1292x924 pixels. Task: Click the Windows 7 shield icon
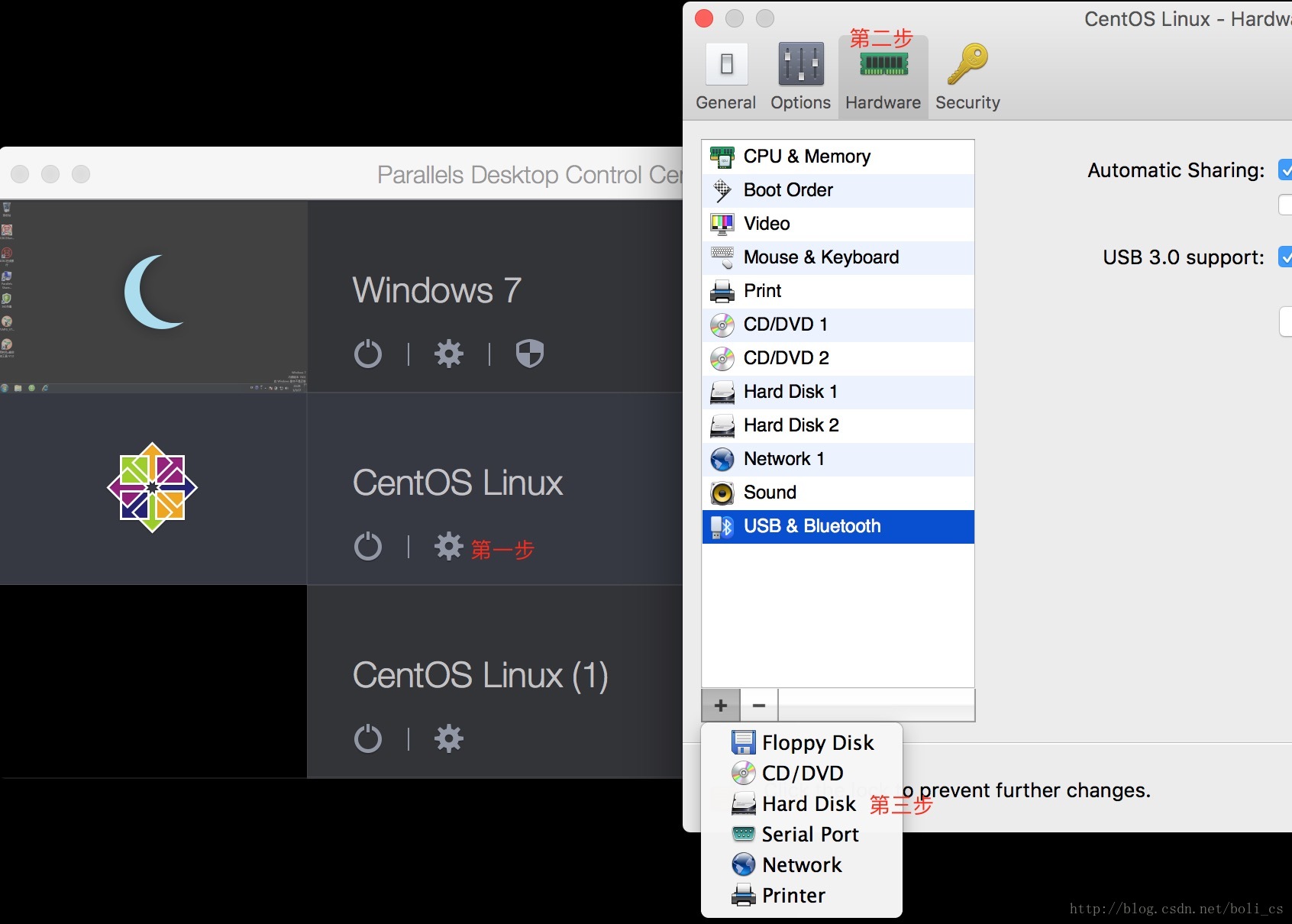[529, 354]
